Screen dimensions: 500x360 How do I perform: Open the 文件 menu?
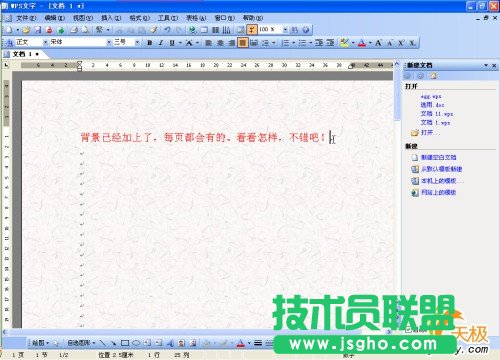pos(26,18)
